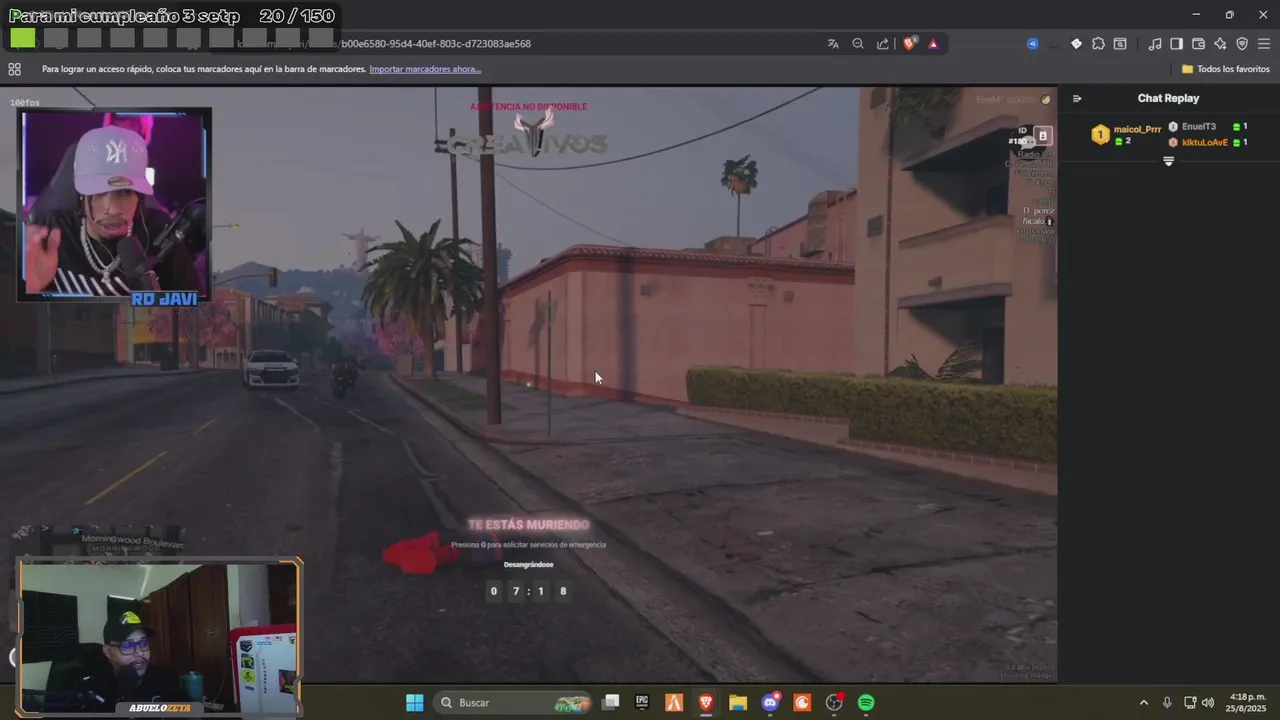Screen dimensions: 1280x720
Task: Open the music note media control
Action: [1155, 44]
